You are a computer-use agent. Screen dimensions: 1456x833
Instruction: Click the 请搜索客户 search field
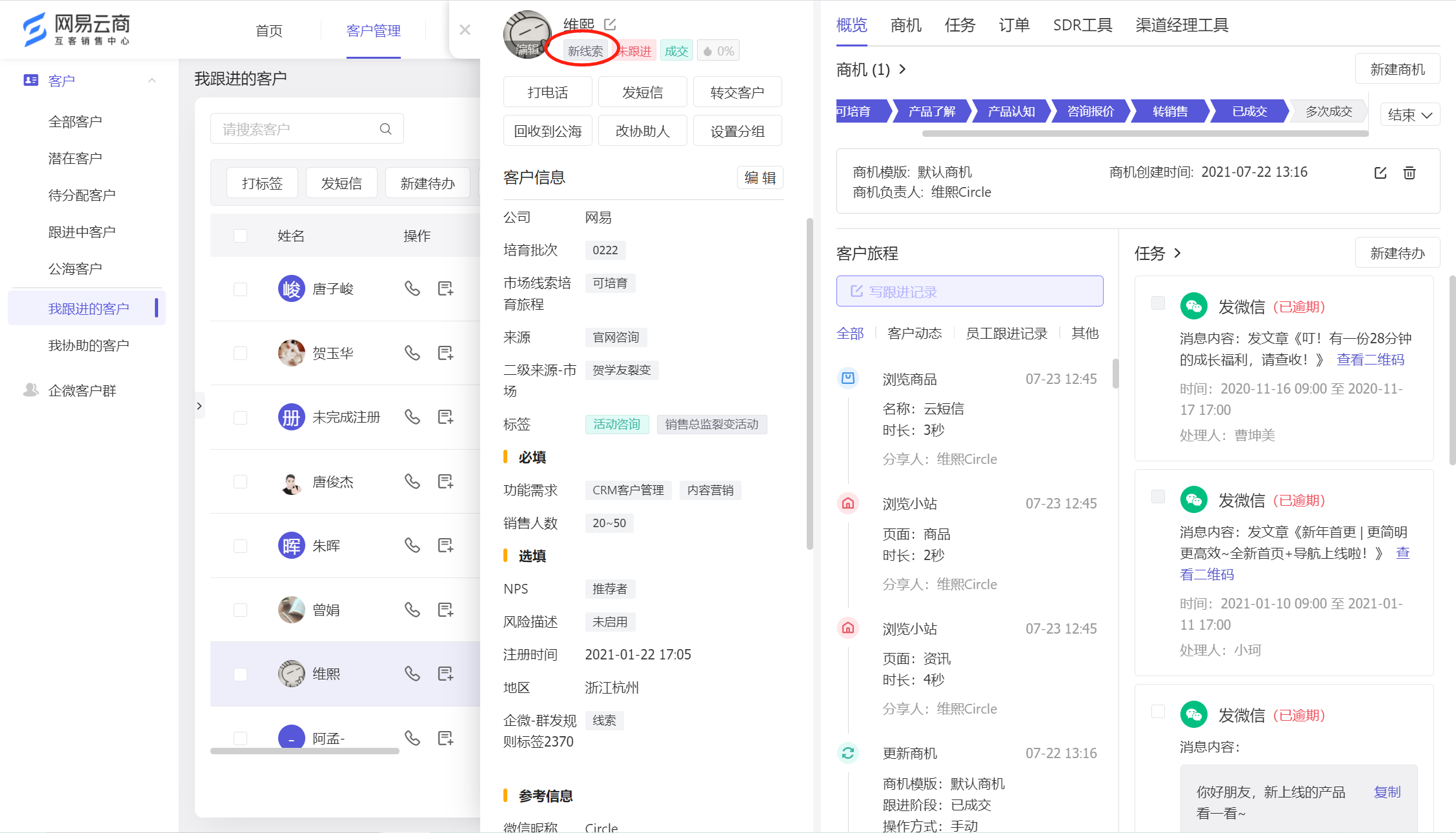tap(307, 129)
